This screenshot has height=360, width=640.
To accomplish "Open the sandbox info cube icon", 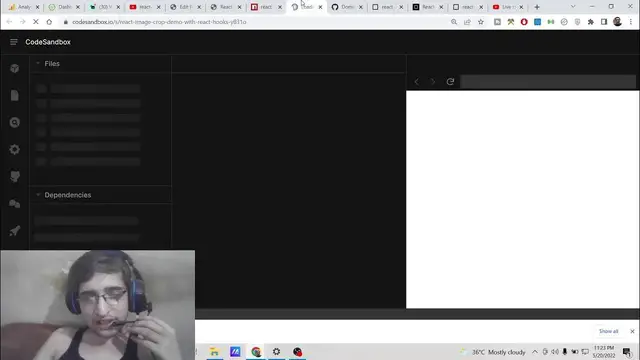I will [x=15, y=69].
